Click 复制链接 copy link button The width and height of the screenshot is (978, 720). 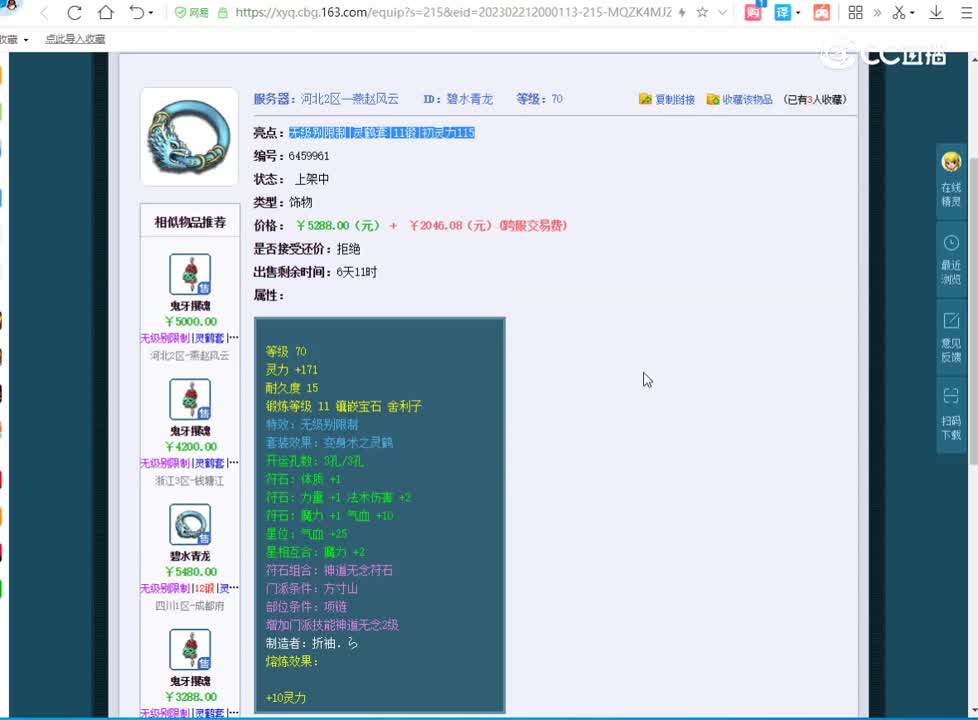click(675, 99)
